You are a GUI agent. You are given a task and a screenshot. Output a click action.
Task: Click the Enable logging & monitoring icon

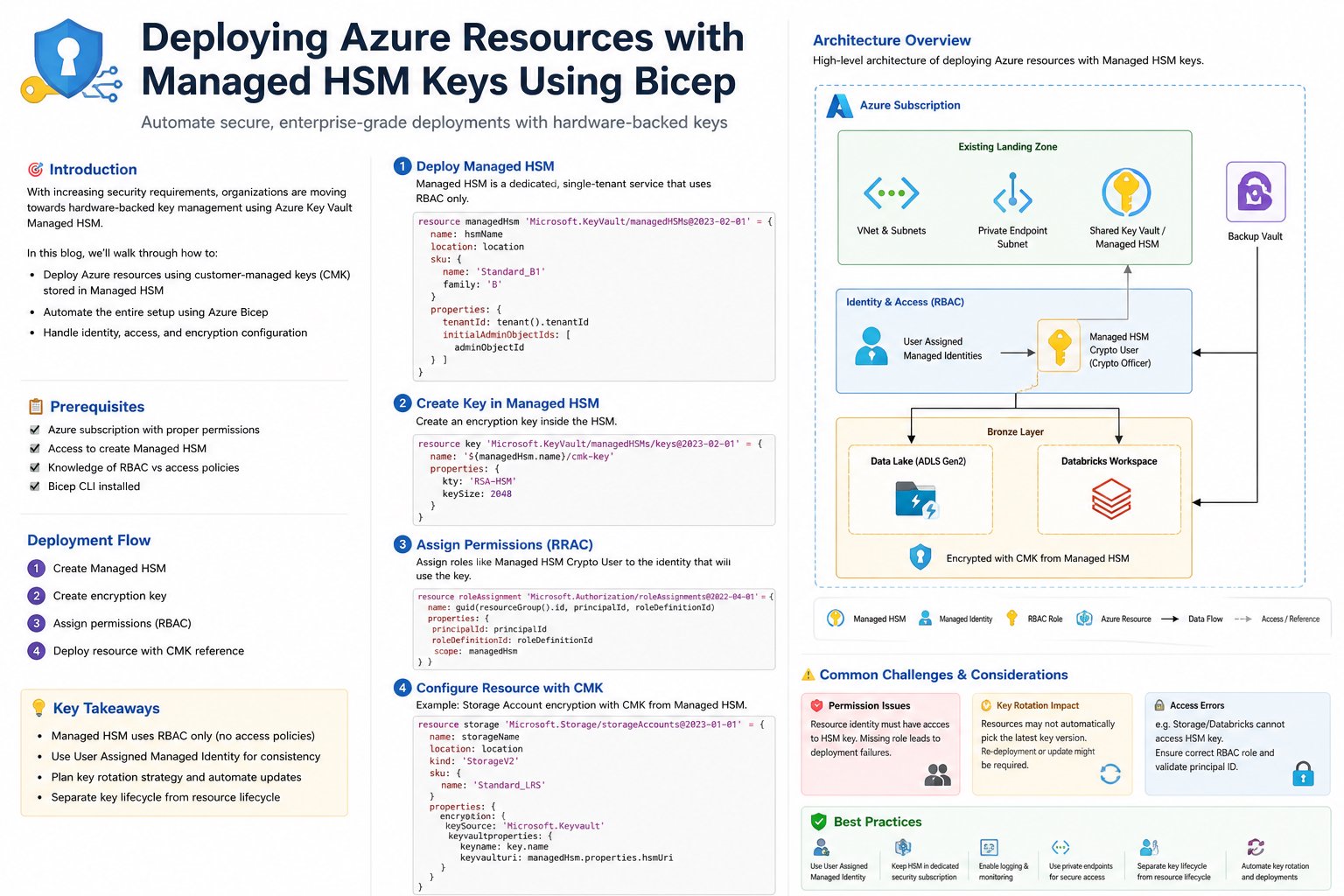(990, 847)
